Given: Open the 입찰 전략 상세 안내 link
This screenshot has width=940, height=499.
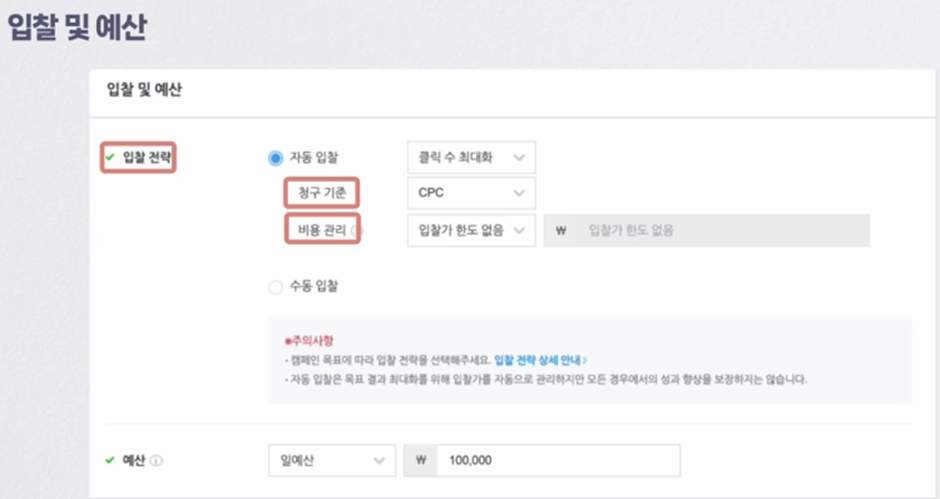Looking at the screenshot, I should (x=540, y=360).
